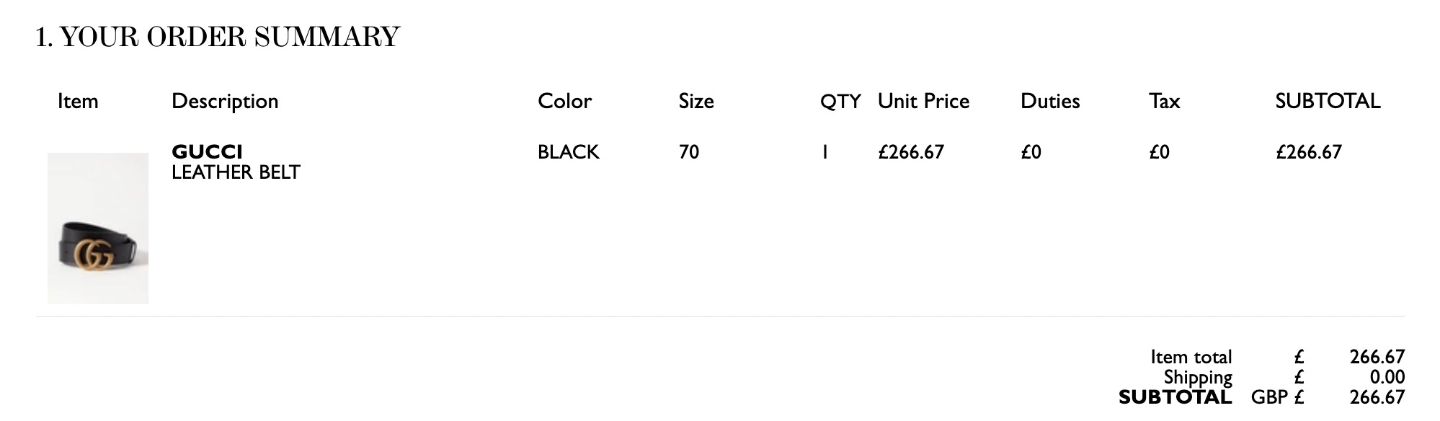Click the LEATHER BELT description text
Screen dimensions: 1440x421
click(236, 173)
